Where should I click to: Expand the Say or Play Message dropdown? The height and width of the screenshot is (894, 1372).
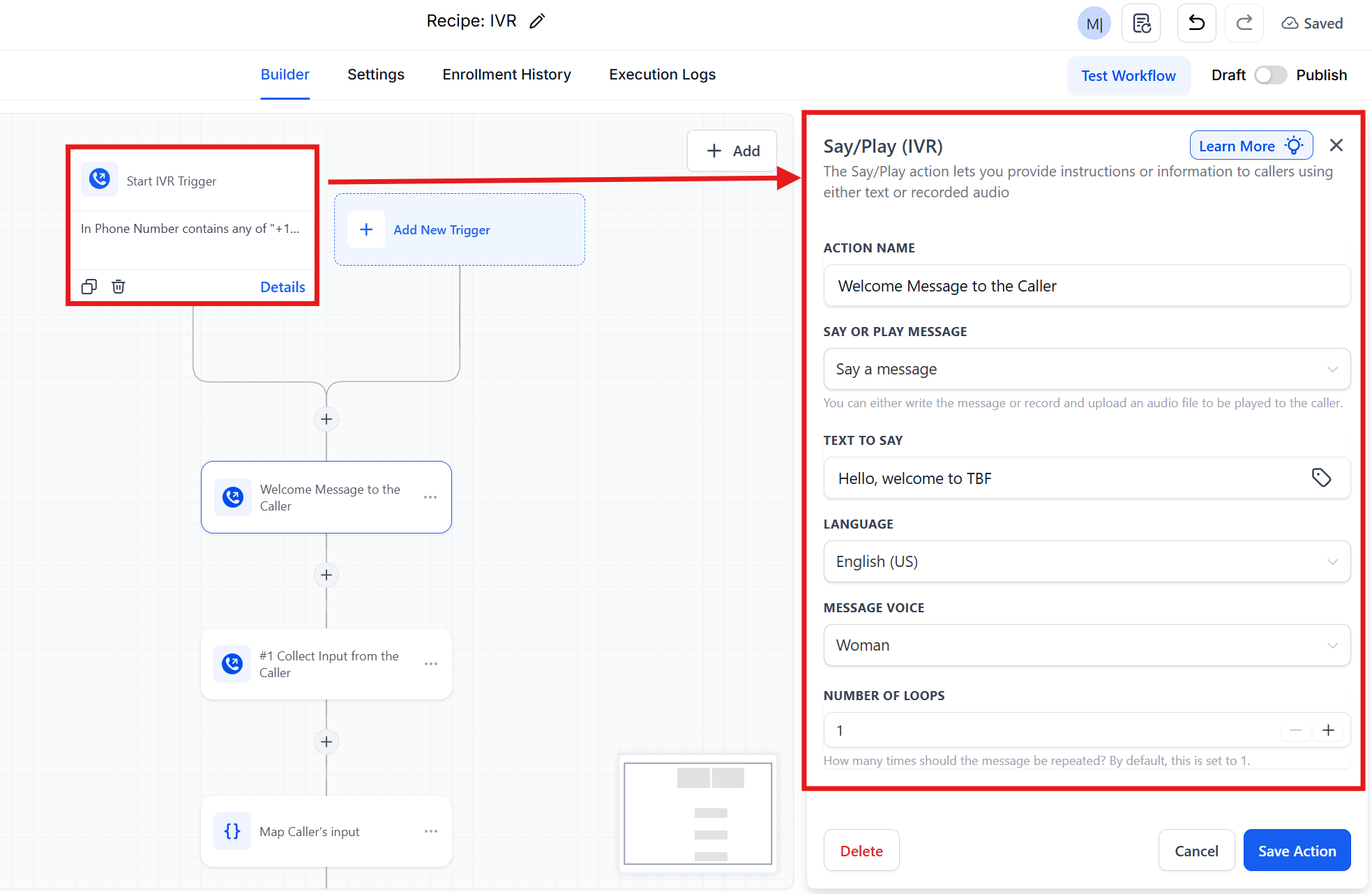click(x=1086, y=369)
